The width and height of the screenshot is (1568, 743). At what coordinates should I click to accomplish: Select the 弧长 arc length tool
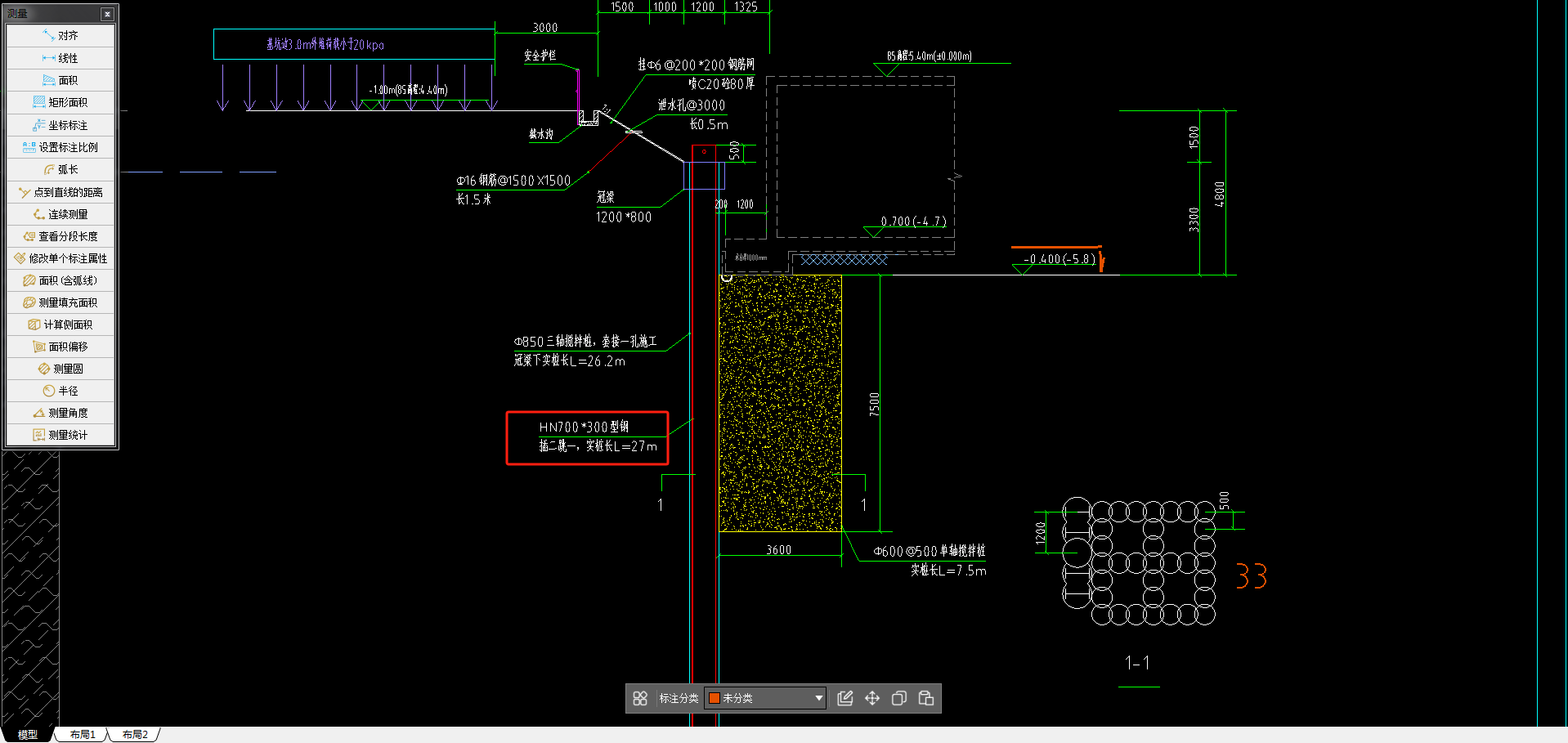tap(60, 169)
